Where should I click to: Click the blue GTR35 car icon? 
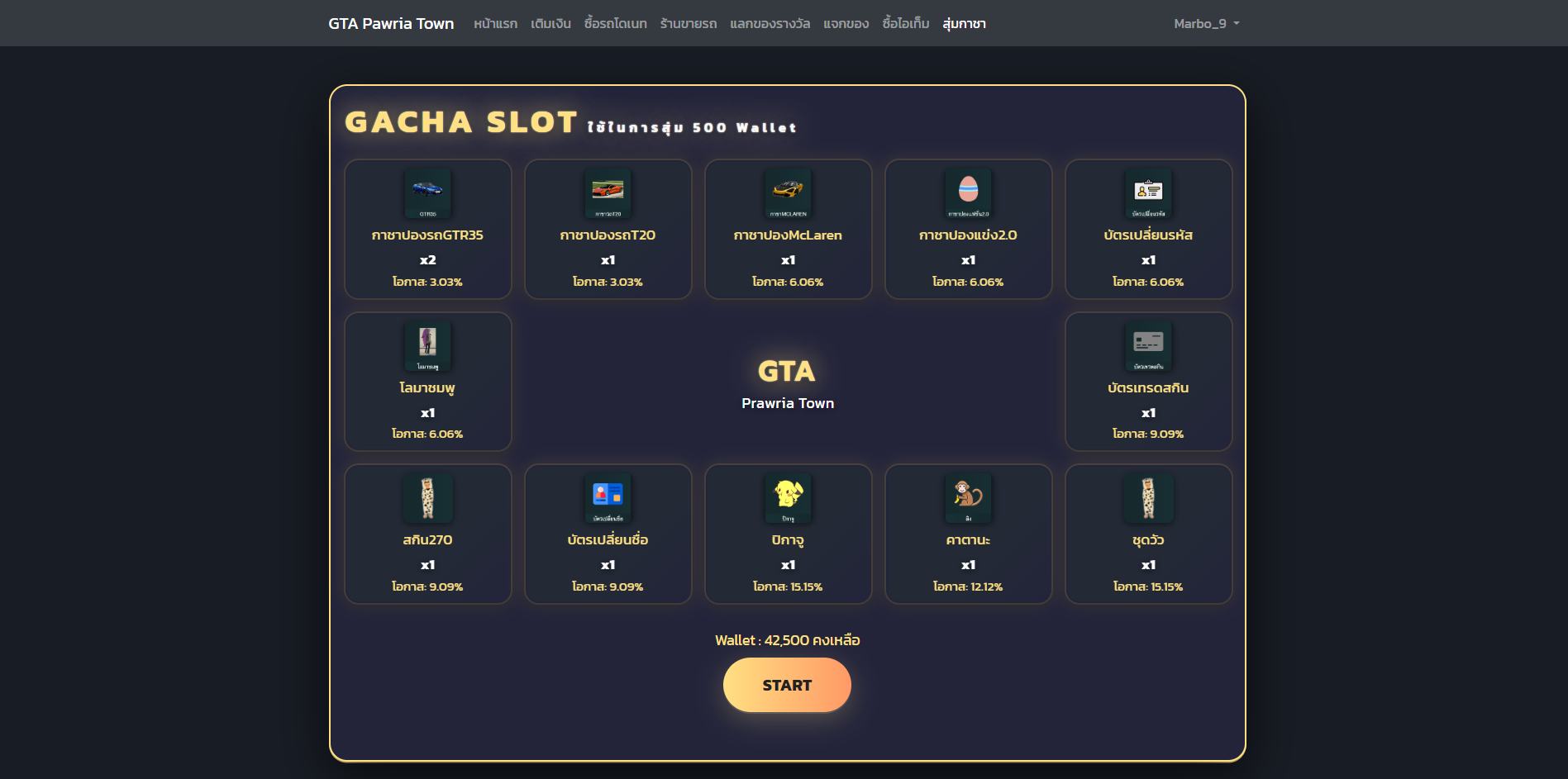click(427, 193)
